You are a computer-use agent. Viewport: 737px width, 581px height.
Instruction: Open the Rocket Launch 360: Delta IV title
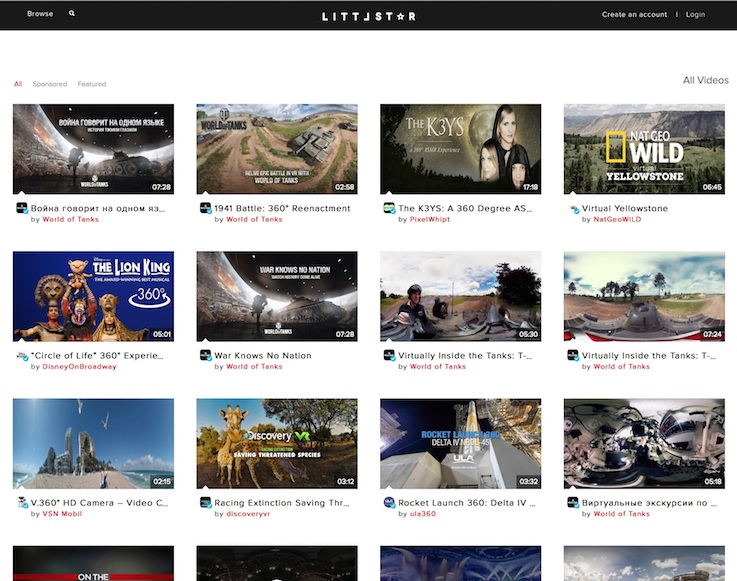click(x=467, y=503)
